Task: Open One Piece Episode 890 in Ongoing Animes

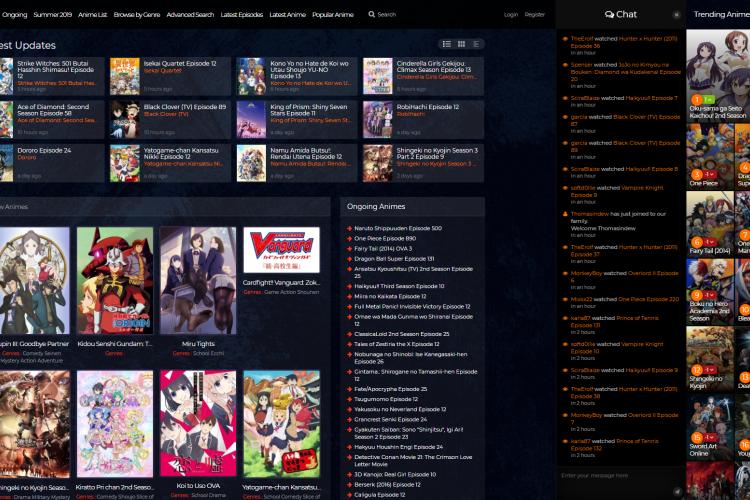Action: click(385, 239)
